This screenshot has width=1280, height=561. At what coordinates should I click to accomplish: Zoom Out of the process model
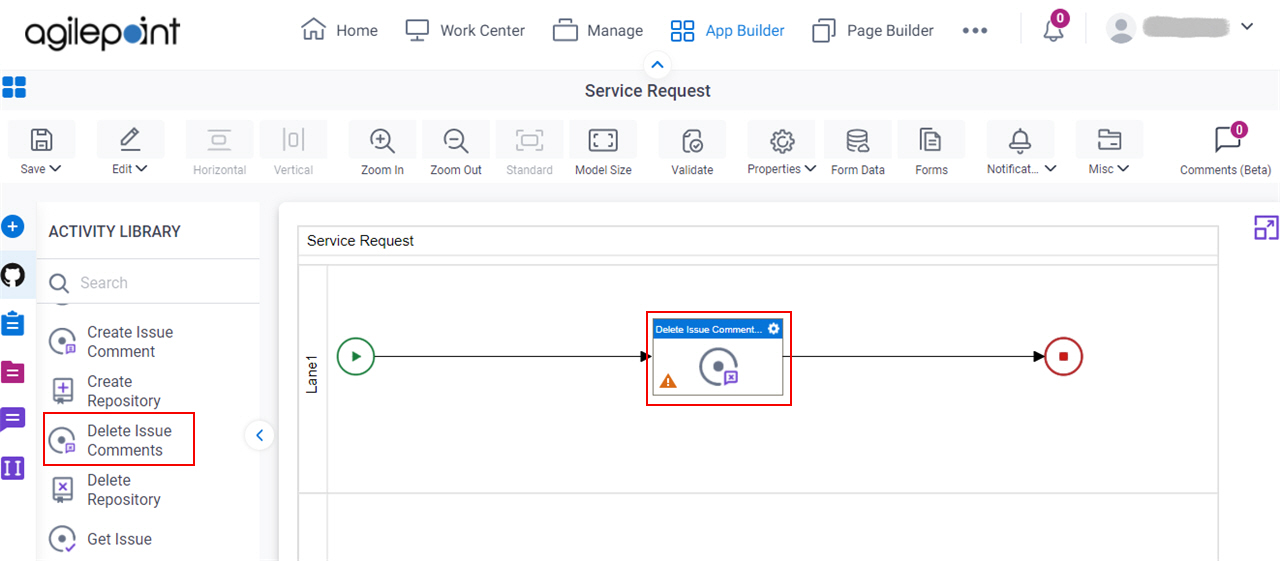[x=456, y=148]
